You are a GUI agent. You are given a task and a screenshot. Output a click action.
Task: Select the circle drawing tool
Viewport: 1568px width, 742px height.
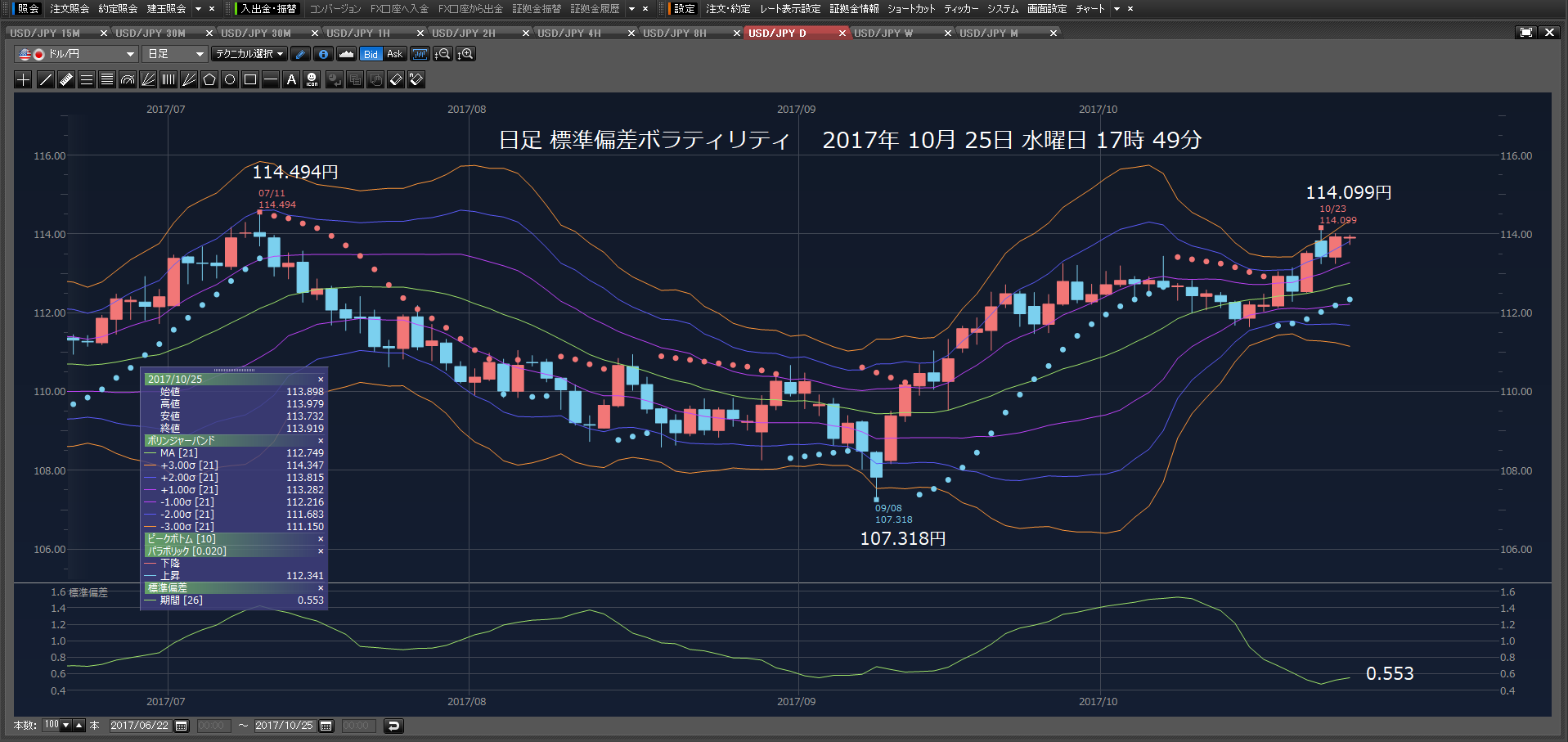pyautogui.click(x=230, y=79)
